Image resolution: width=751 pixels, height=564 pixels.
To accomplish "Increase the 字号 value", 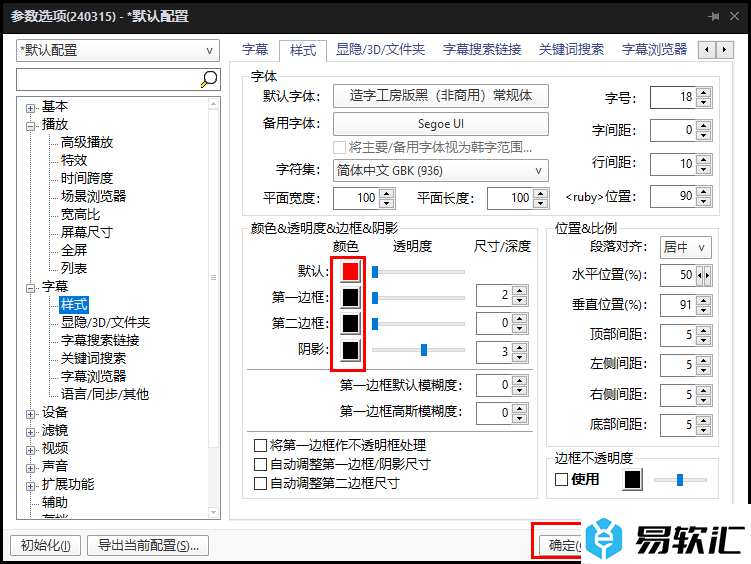I will 704,93.
